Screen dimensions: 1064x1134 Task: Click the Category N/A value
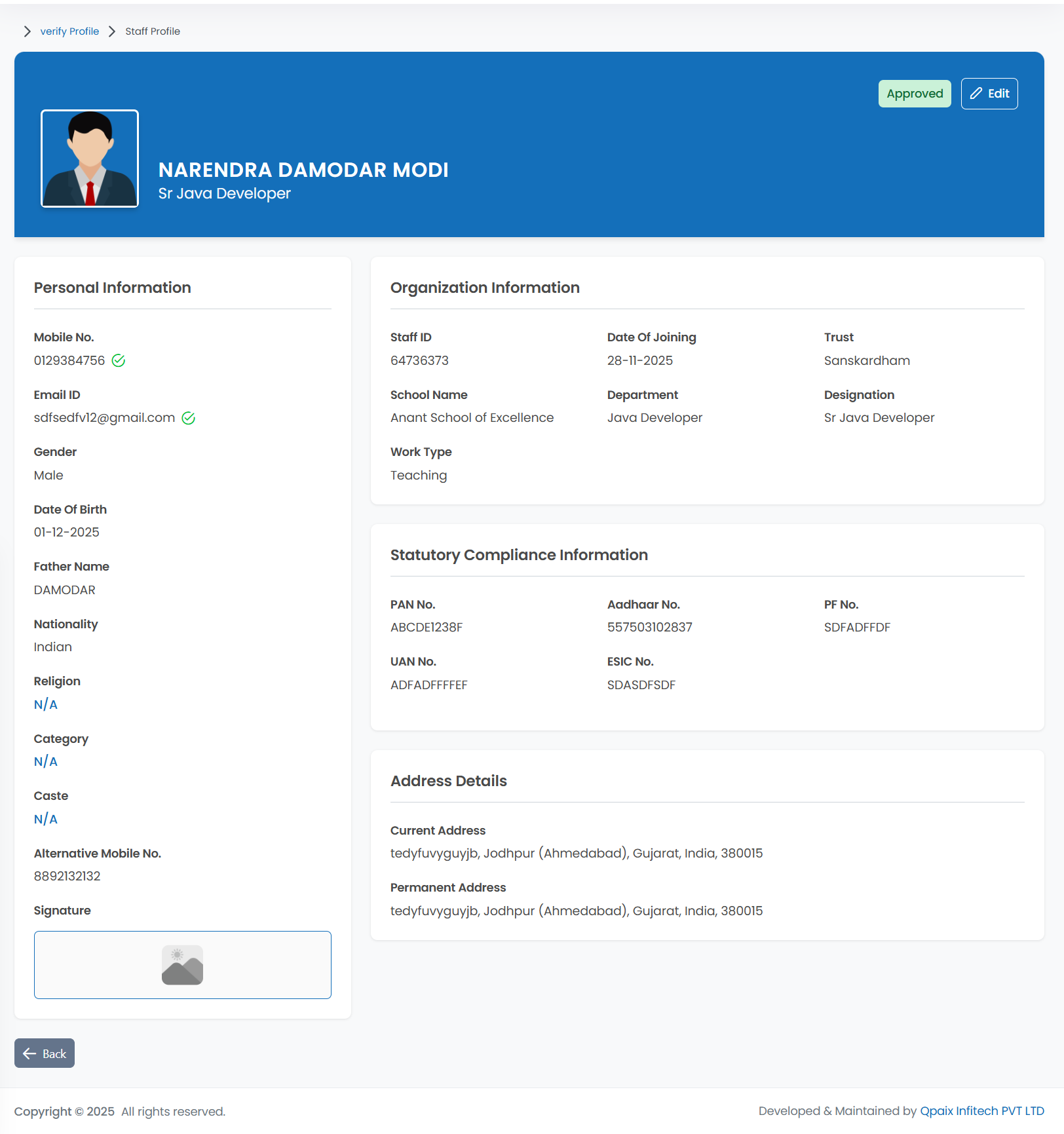coord(46,761)
